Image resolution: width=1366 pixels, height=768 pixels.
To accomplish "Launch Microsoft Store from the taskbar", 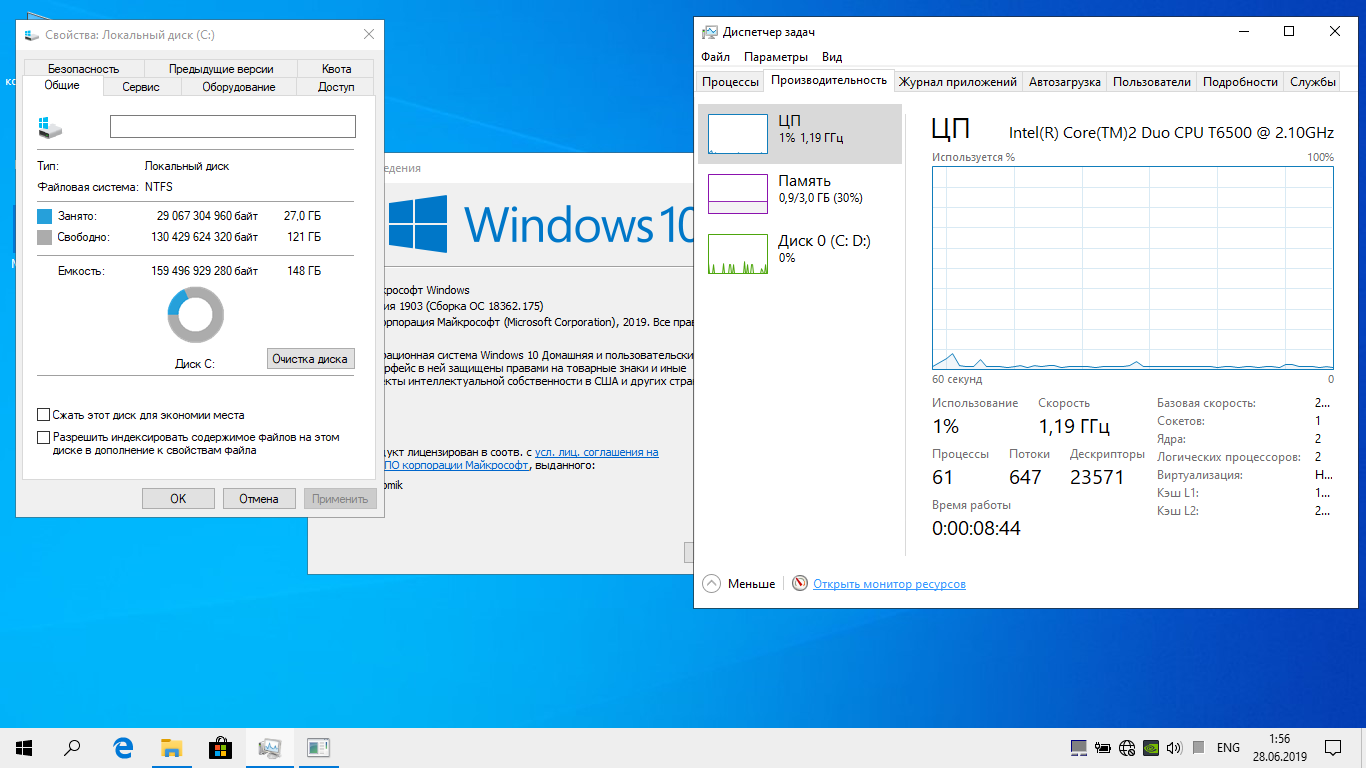I will [x=220, y=747].
